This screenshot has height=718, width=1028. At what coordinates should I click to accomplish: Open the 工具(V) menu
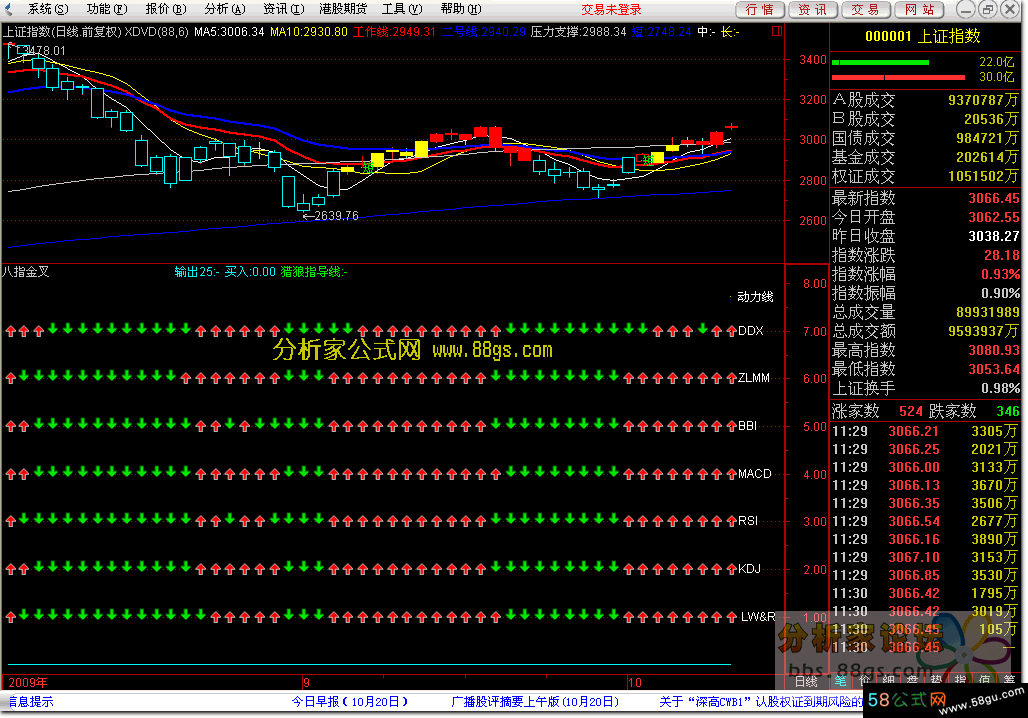[402, 9]
